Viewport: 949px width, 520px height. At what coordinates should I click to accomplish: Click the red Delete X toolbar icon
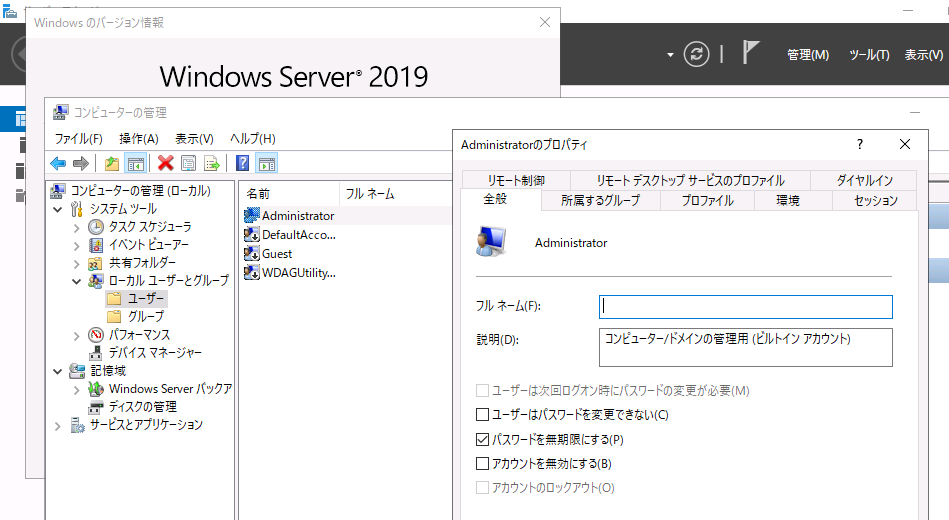(x=165, y=163)
